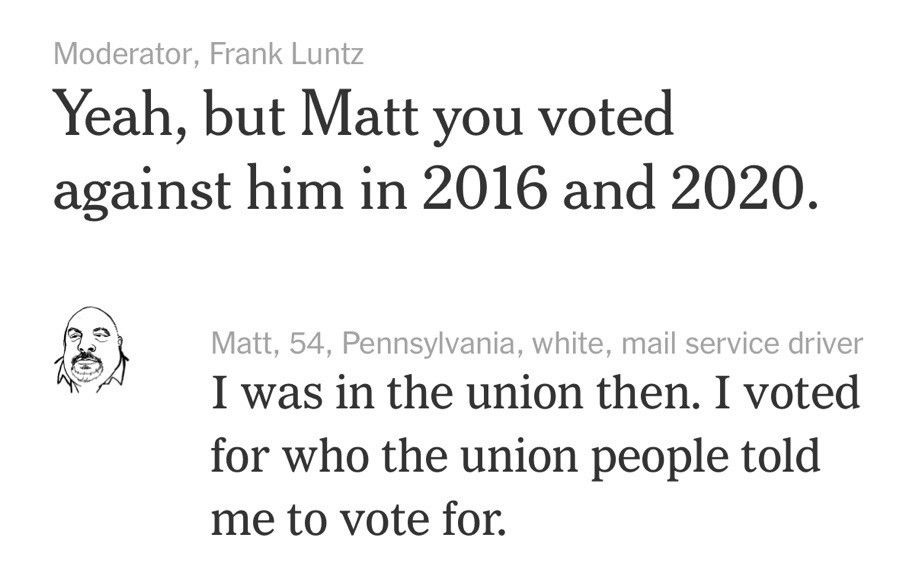This screenshot has height=582, width=919.
Task: Select the line "for who the union people told"
Action: (x=515, y=456)
